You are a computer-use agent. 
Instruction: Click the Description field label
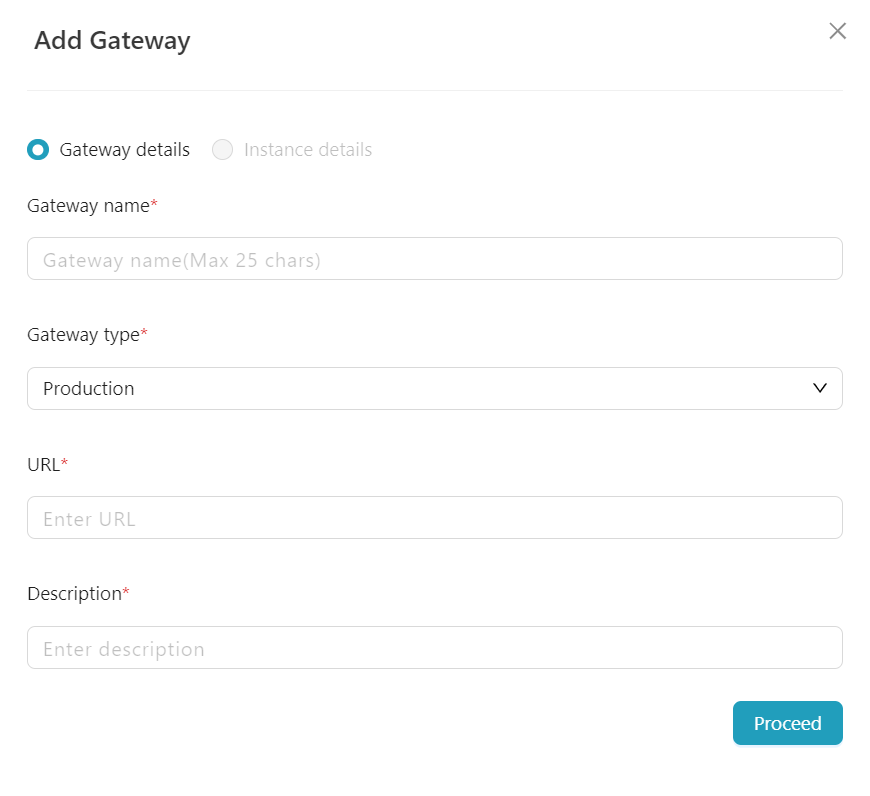(74, 594)
